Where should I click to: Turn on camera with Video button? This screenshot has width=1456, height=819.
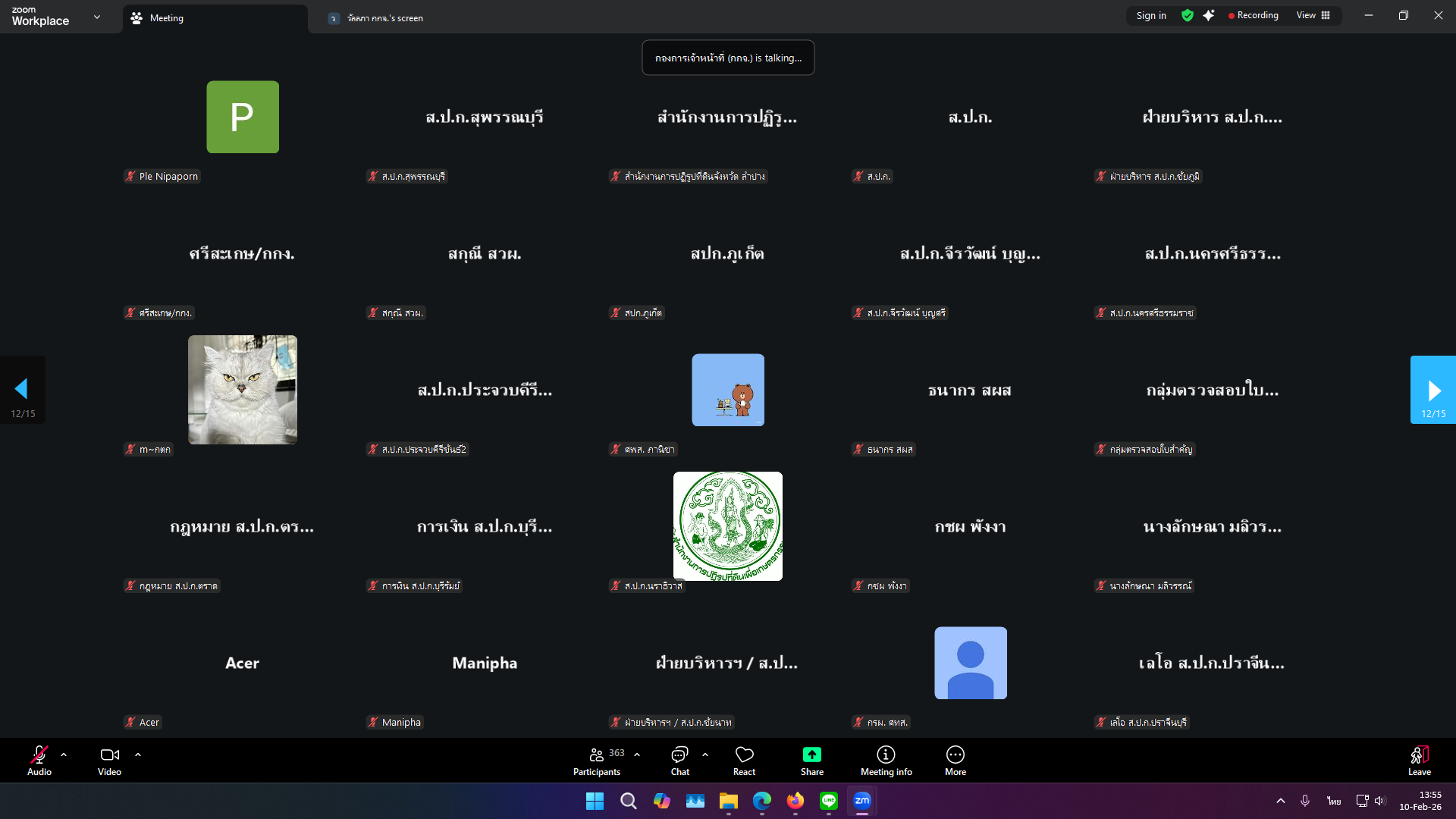(x=109, y=761)
